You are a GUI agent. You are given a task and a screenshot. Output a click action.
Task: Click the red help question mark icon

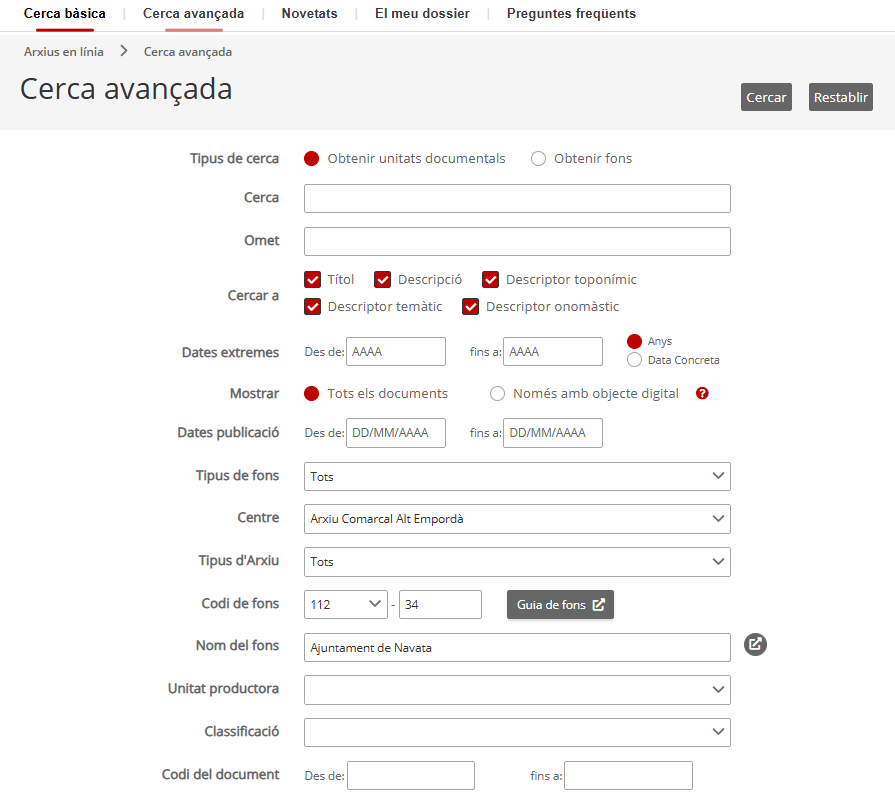pos(702,394)
